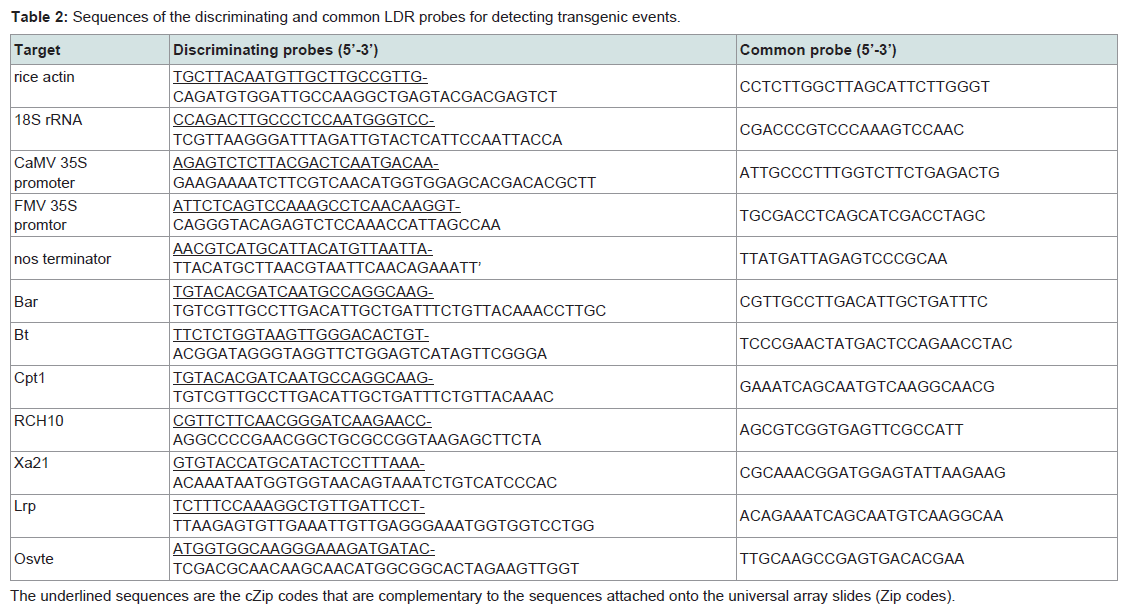Select the nos terminator target cell
The width and height of the screenshot is (1127, 616).
[90, 259]
